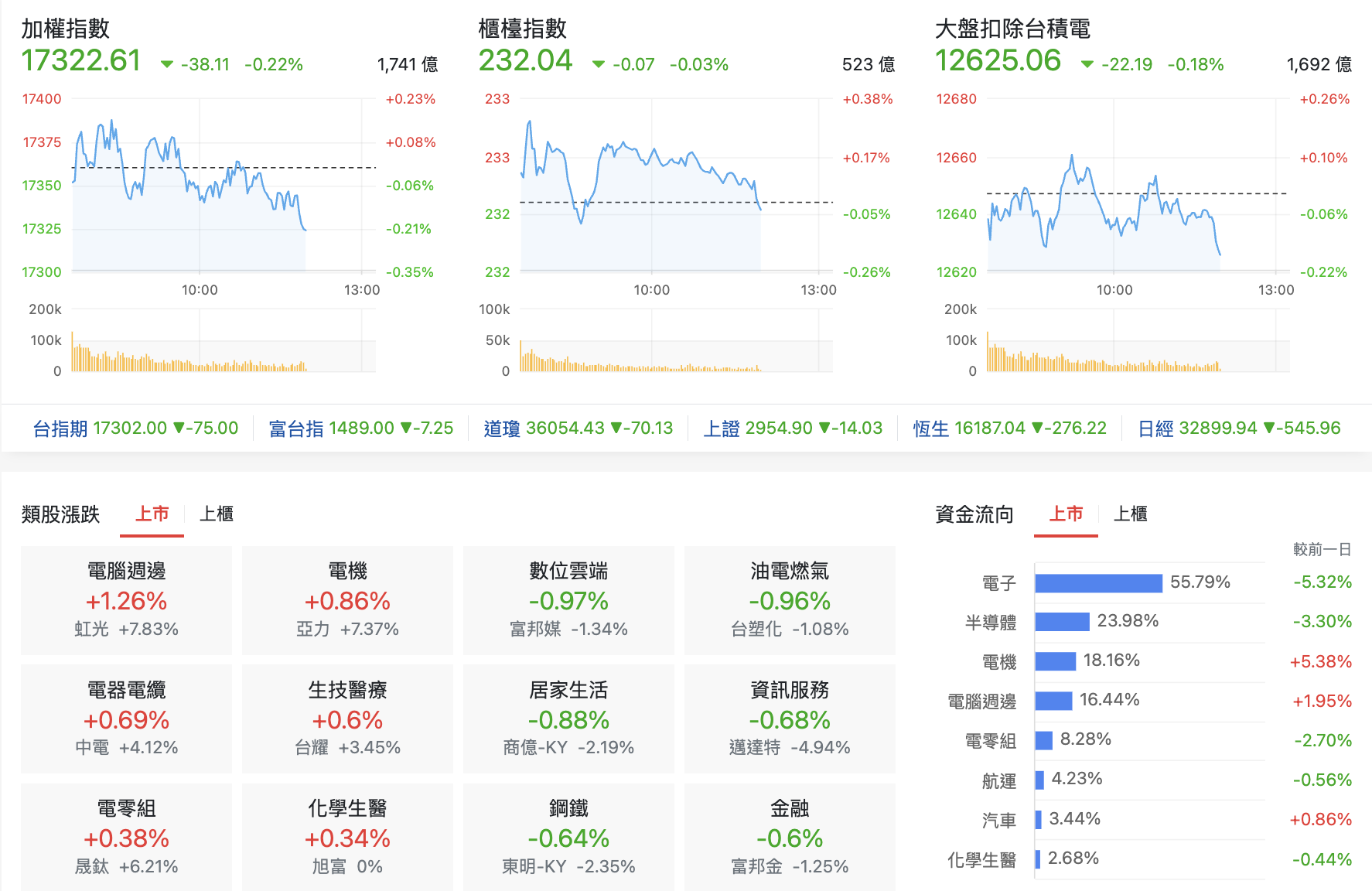
Task: Open the 電零組 +0.38% sector card
Action: 126,837
